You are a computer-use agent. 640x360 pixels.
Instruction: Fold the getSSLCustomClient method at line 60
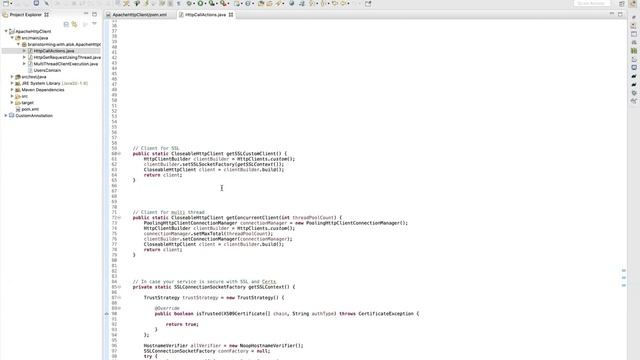coord(119,154)
